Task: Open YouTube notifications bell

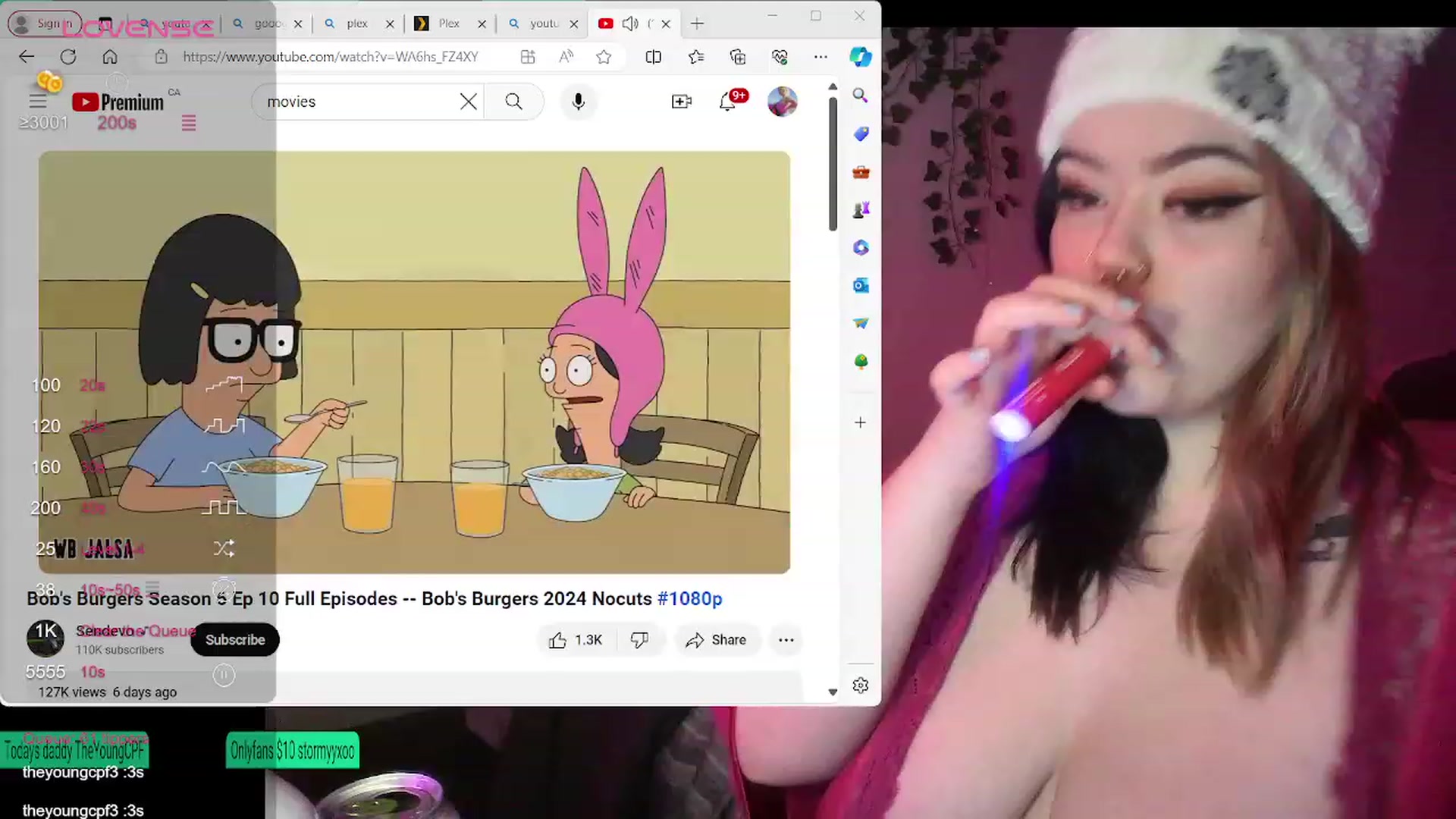Action: [x=728, y=102]
